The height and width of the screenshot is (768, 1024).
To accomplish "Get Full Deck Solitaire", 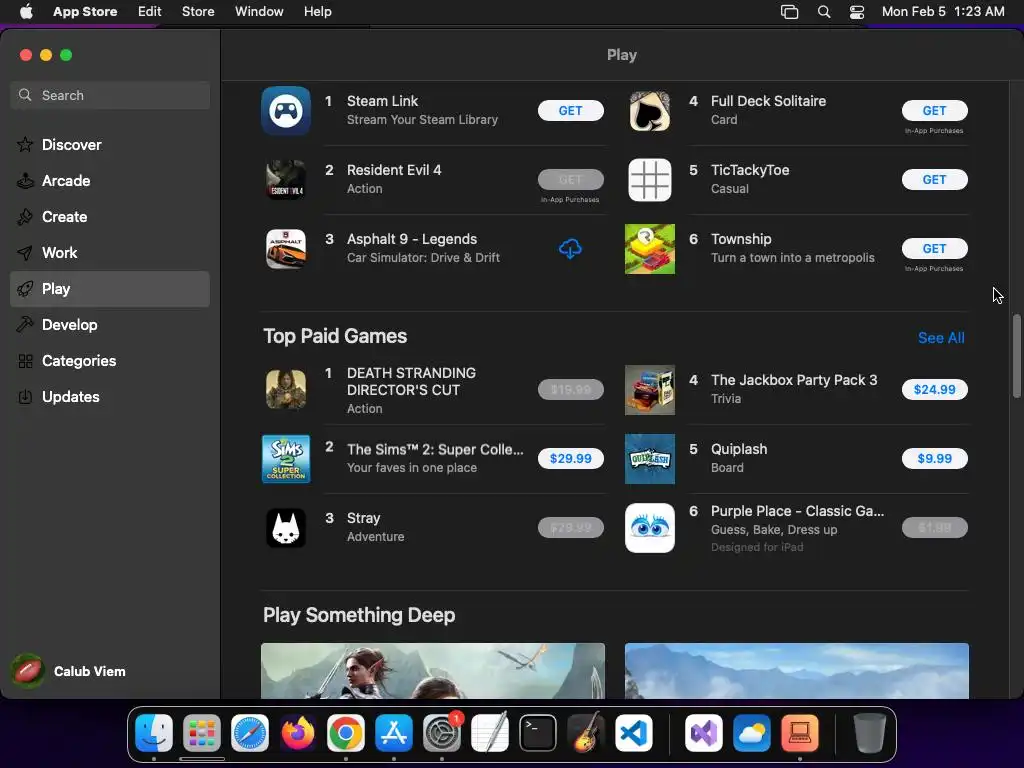I will click(x=935, y=110).
